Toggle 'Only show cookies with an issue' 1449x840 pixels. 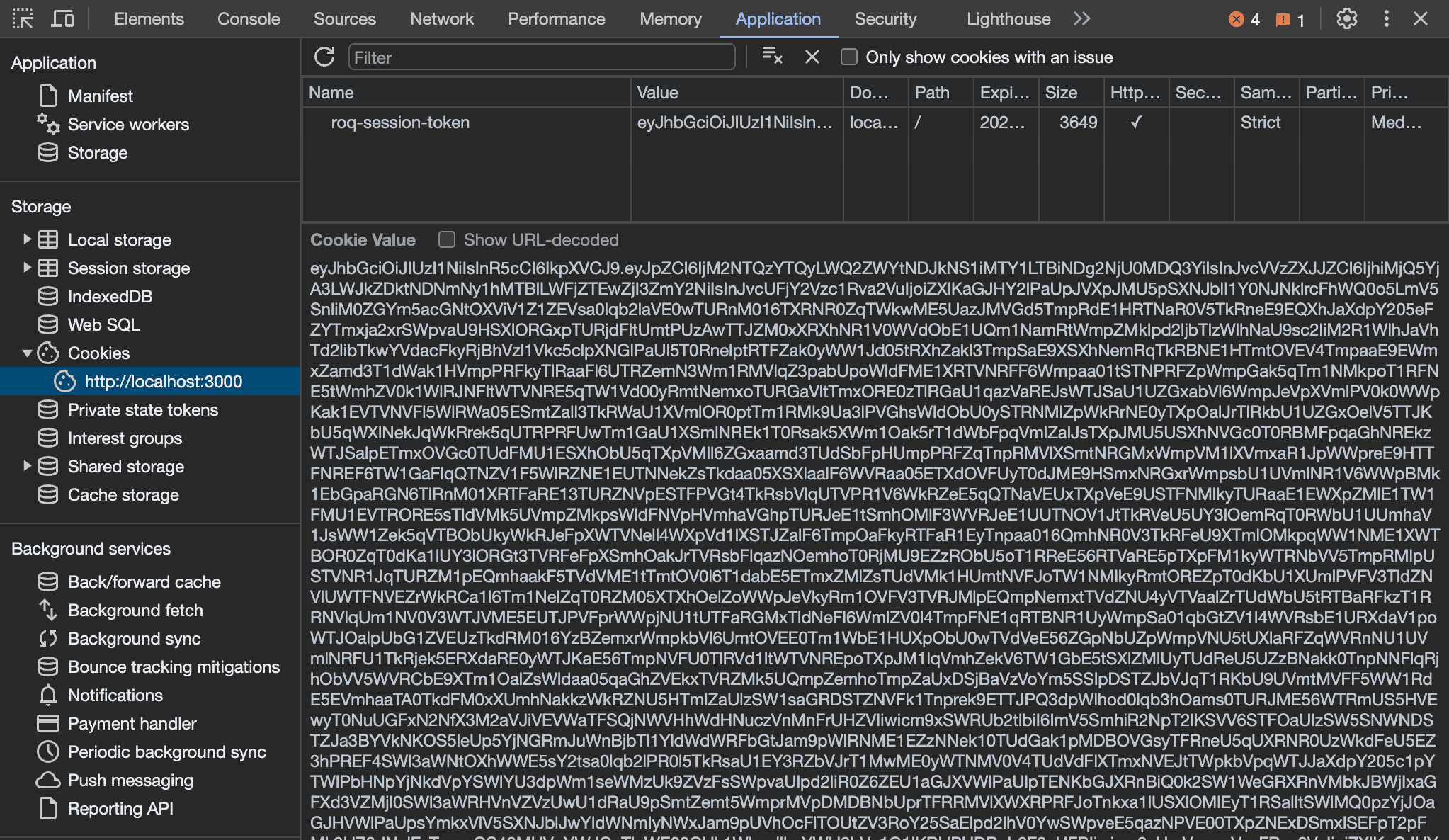[849, 56]
